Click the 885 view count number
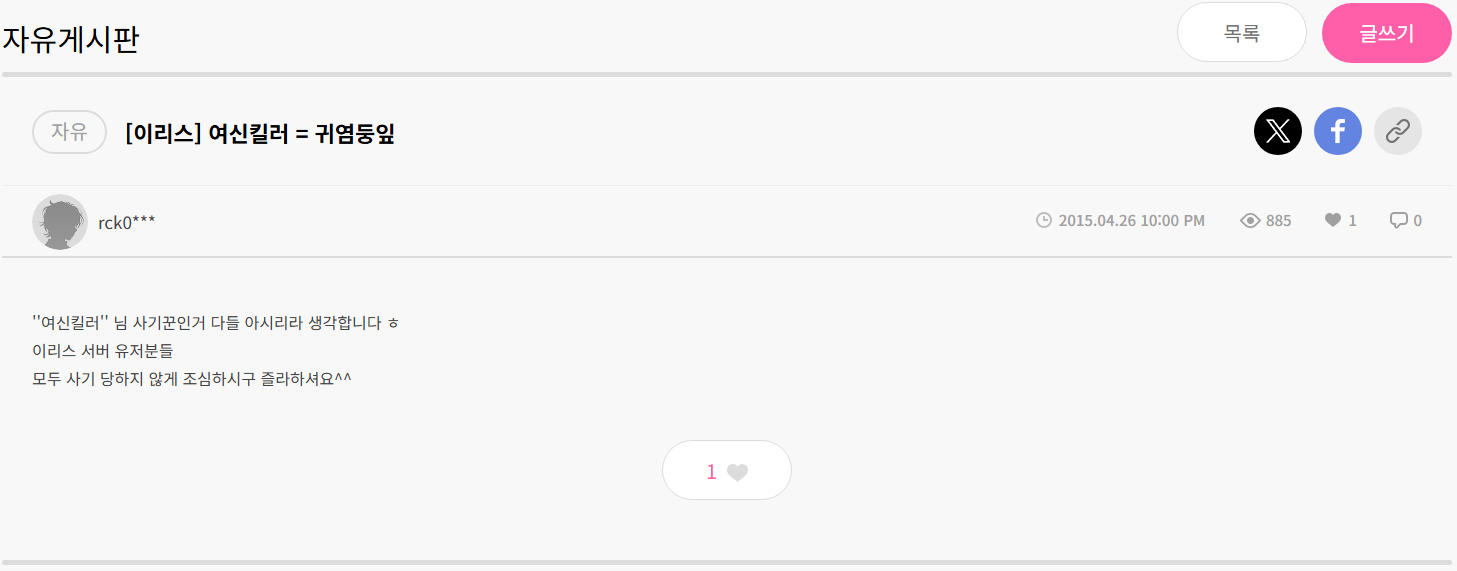Viewport: 1457px width, 571px height. click(x=1278, y=220)
